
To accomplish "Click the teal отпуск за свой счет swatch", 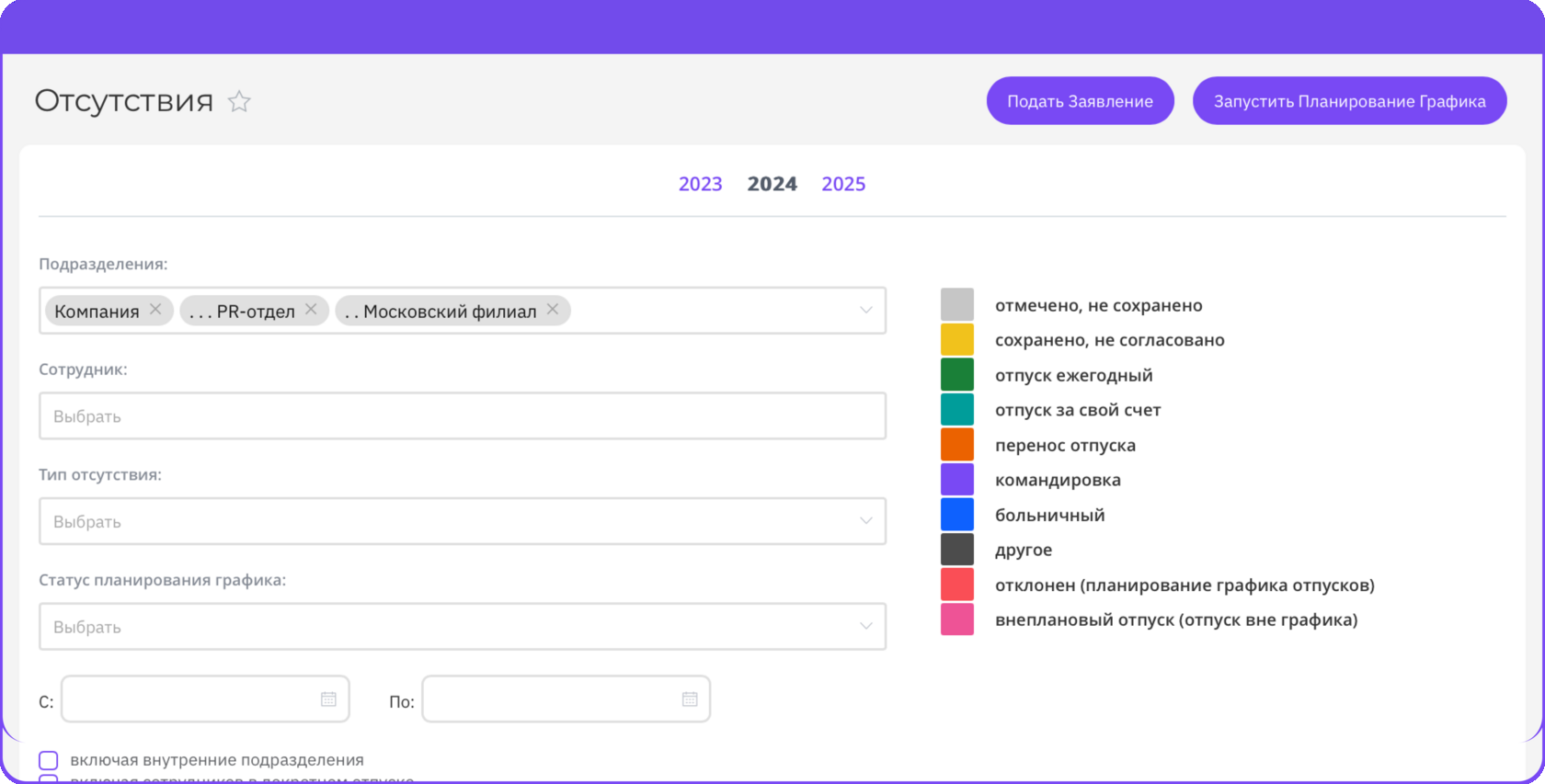I will coord(957,409).
